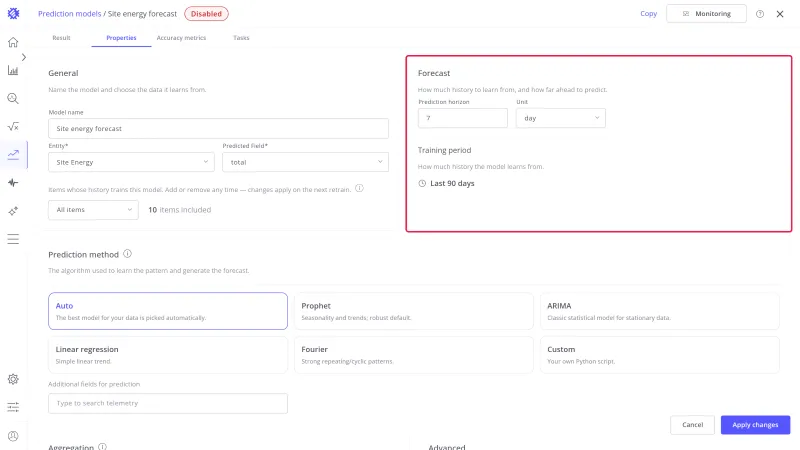The image size is (800, 450).
Task: Select the Auto prediction method
Action: [168, 311]
